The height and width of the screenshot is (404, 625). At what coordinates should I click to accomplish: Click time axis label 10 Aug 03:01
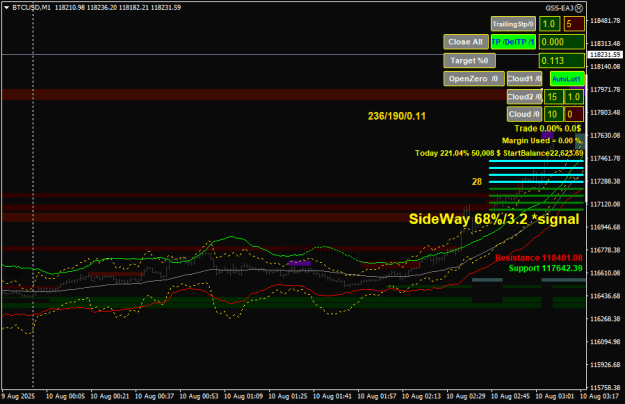[555, 396]
